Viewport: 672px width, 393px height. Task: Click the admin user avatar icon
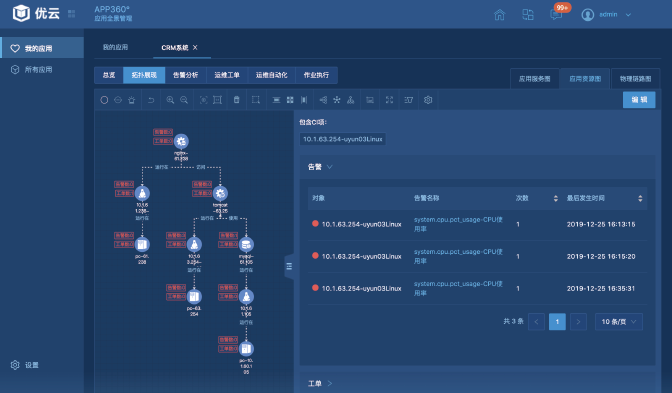coord(588,15)
